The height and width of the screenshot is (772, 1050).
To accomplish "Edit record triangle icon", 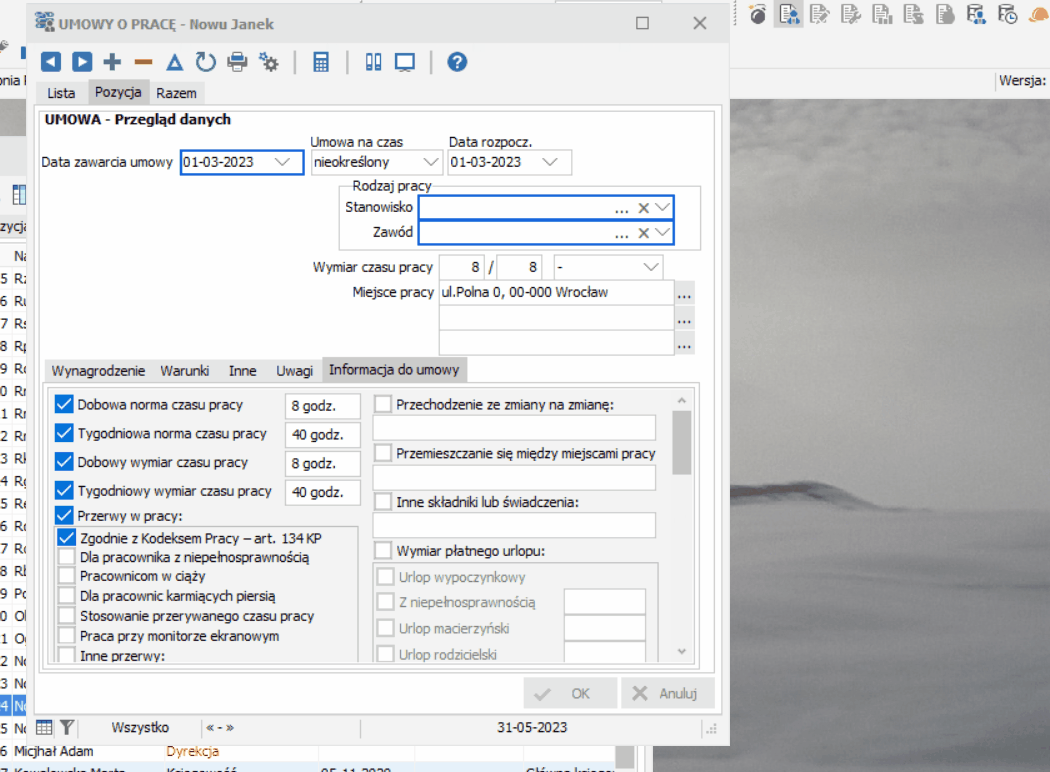I will coord(174,62).
